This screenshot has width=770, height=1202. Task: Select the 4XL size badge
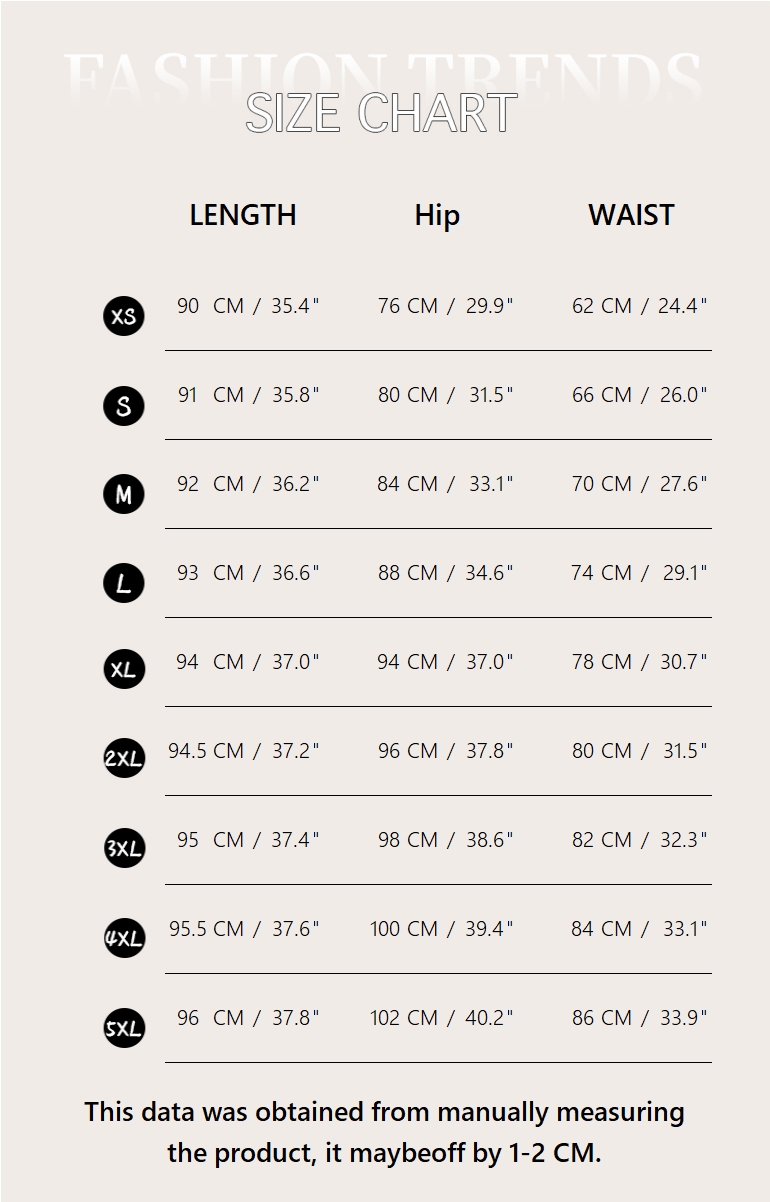tap(124, 937)
